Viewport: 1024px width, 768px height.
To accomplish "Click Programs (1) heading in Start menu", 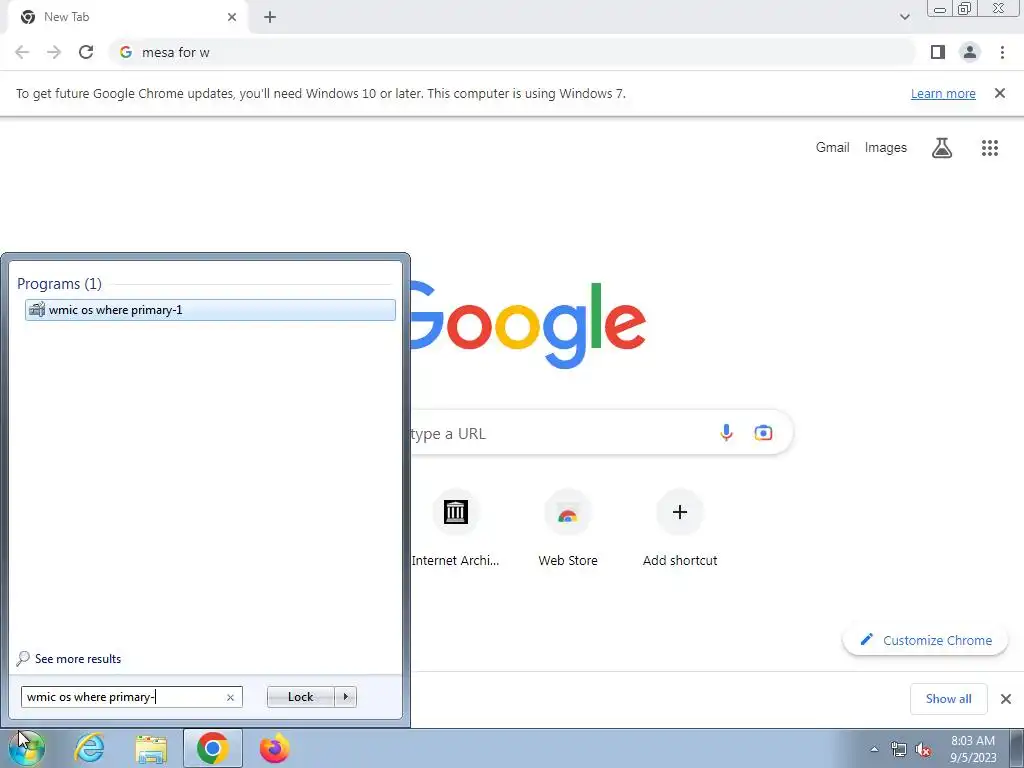I will tap(59, 283).
